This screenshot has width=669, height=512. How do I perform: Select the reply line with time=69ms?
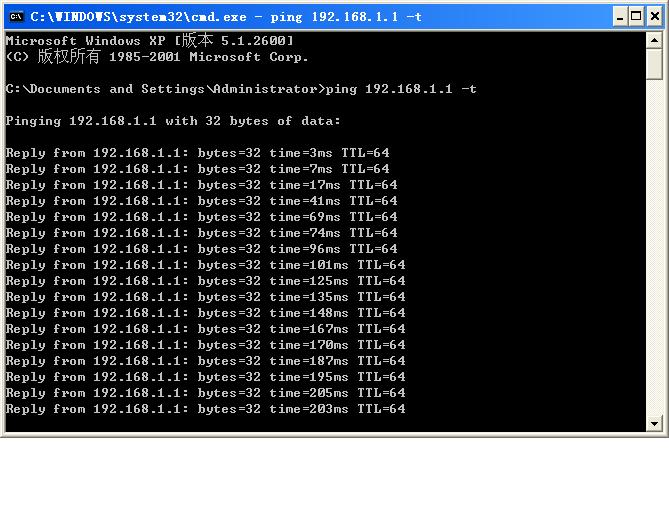(x=201, y=217)
